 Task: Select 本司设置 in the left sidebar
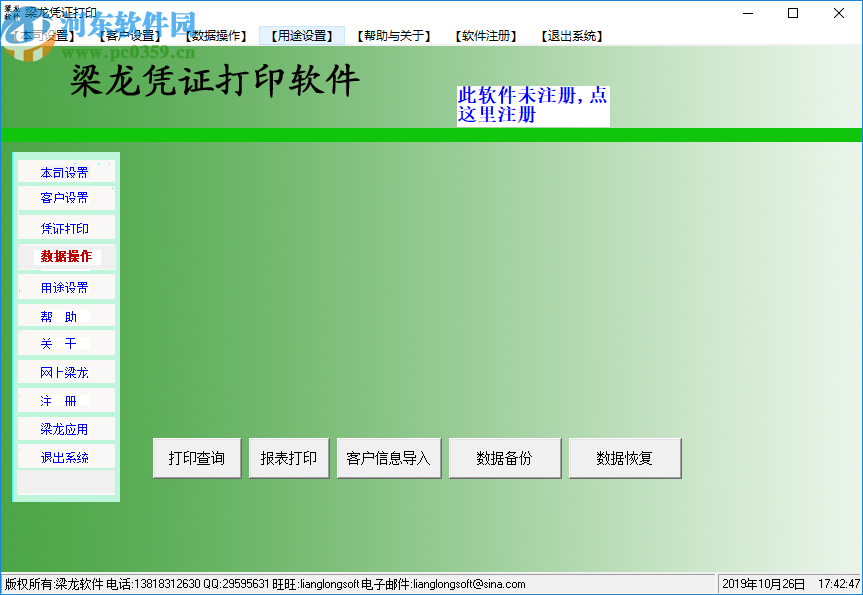pos(66,171)
